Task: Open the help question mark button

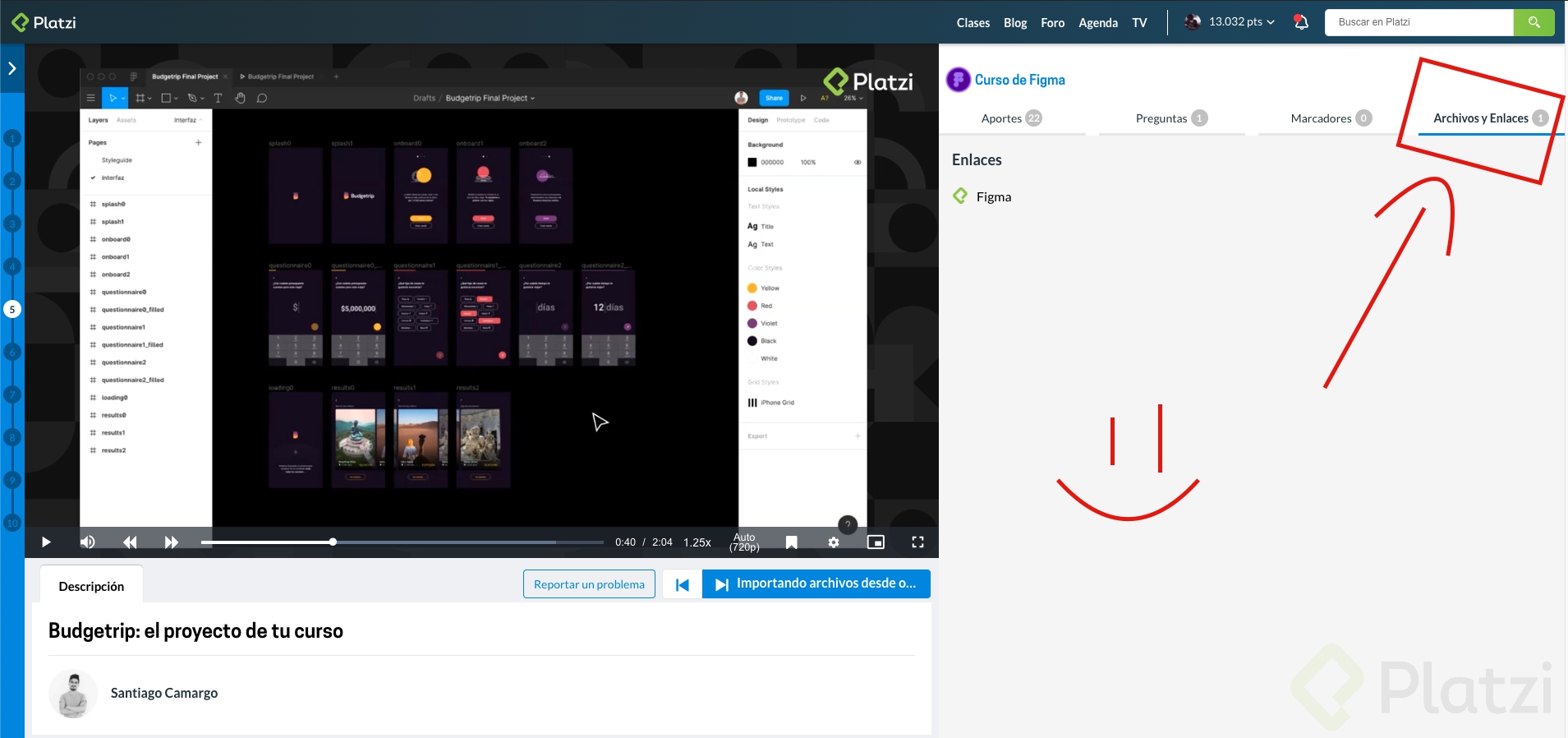Action: coord(848,524)
